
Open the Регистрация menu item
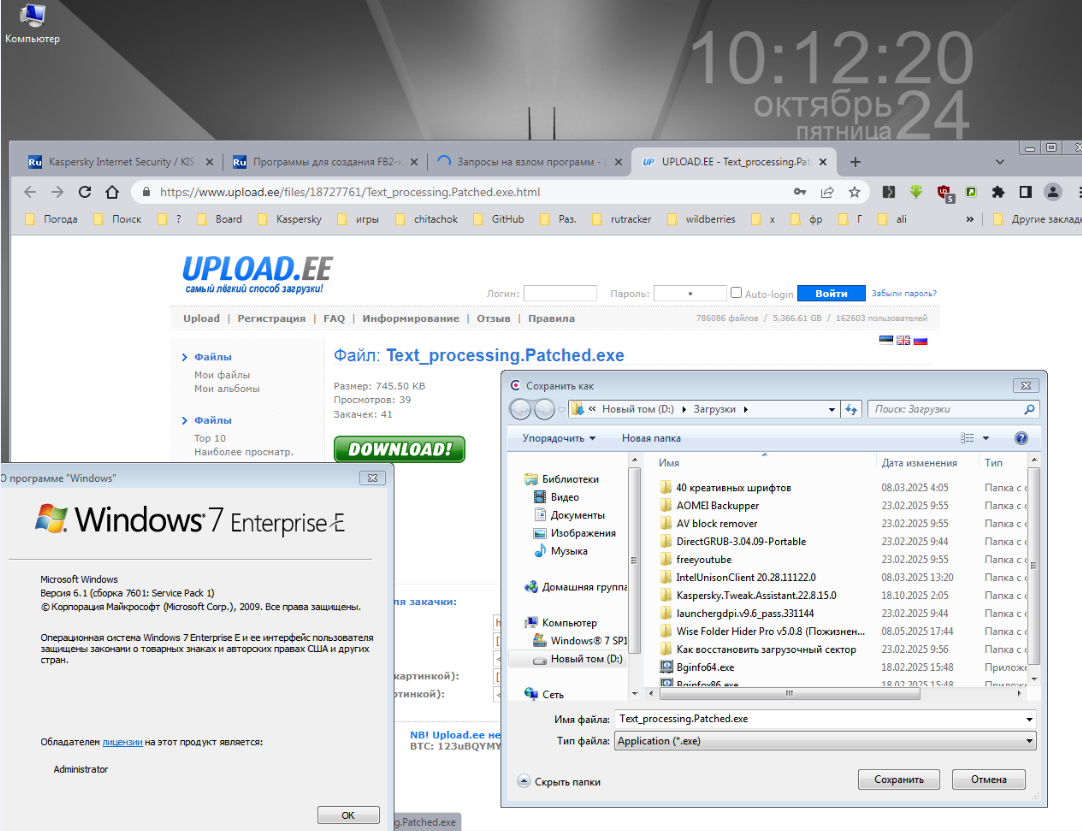(271, 319)
